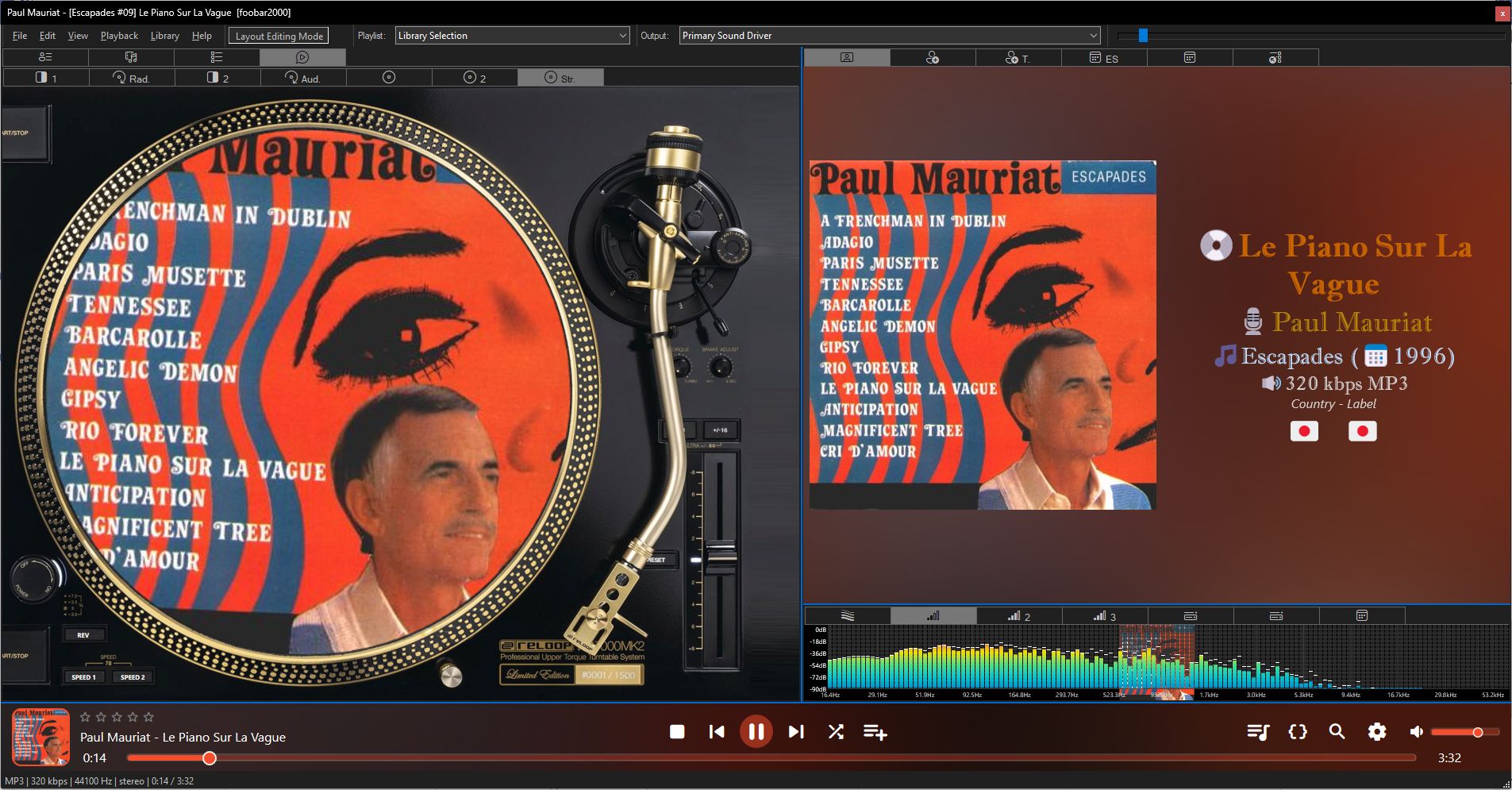Click the add-to-playlist queue icon
Image resolution: width=1512 pixels, height=790 pixels.
875,732
